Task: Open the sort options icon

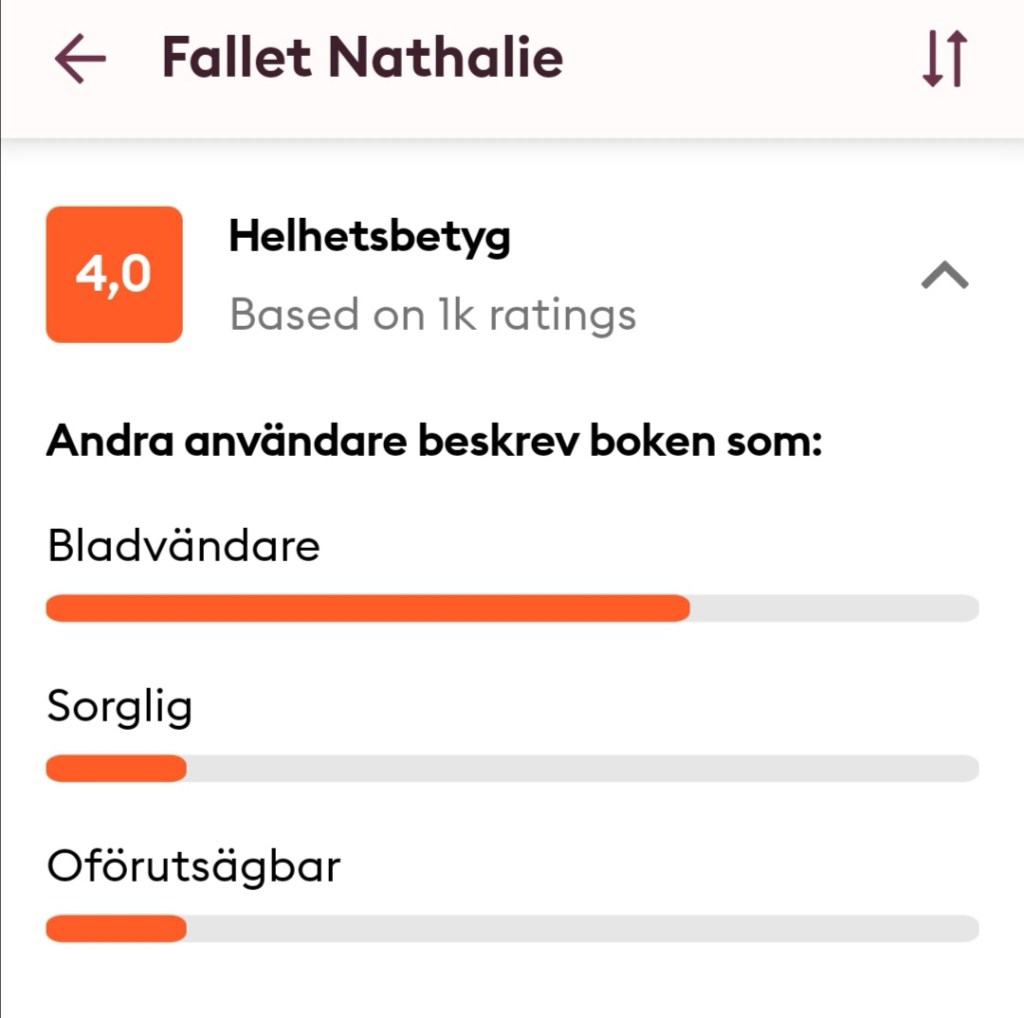Action: click(x=943, y=60)
